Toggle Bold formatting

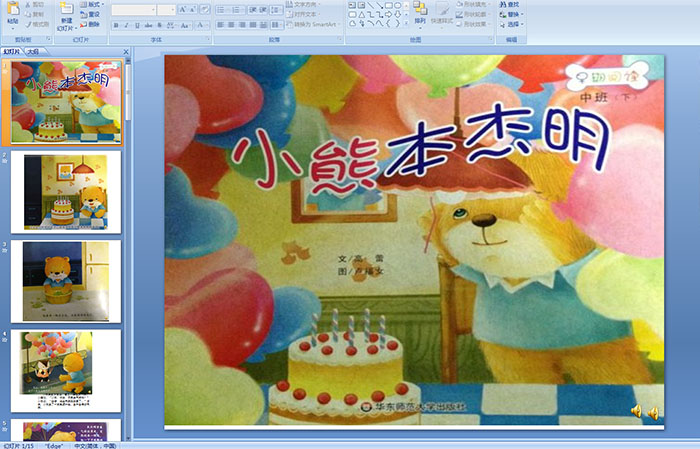click(116, 25)
